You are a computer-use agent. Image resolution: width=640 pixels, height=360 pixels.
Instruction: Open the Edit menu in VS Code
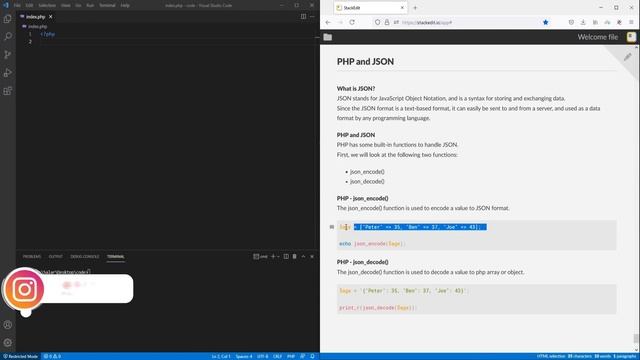click(x=29, y=5)
